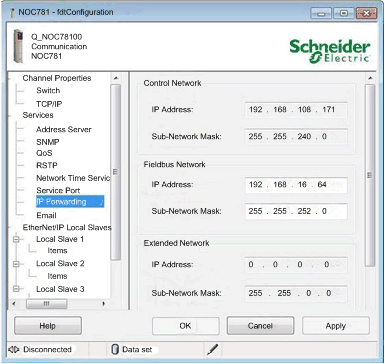Open the Email service page
This screenshot has width=385, height=364.
point(46,215)
